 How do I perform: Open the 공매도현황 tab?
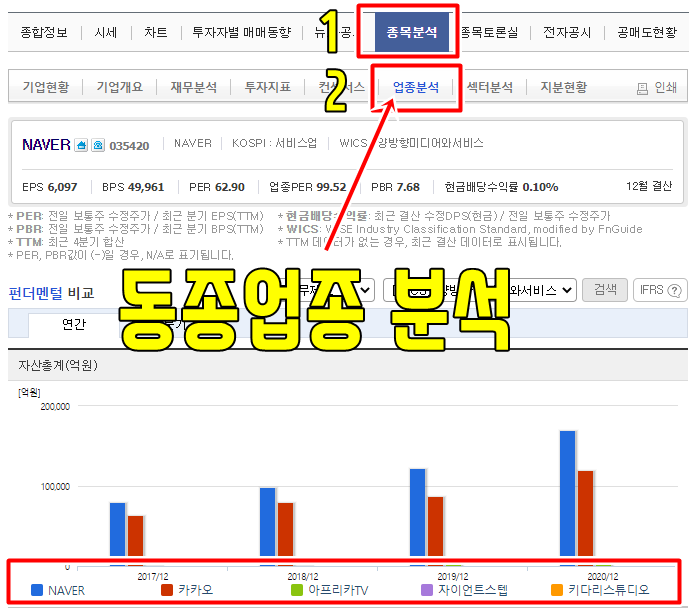pyautogui.click(x=646, y=33)
